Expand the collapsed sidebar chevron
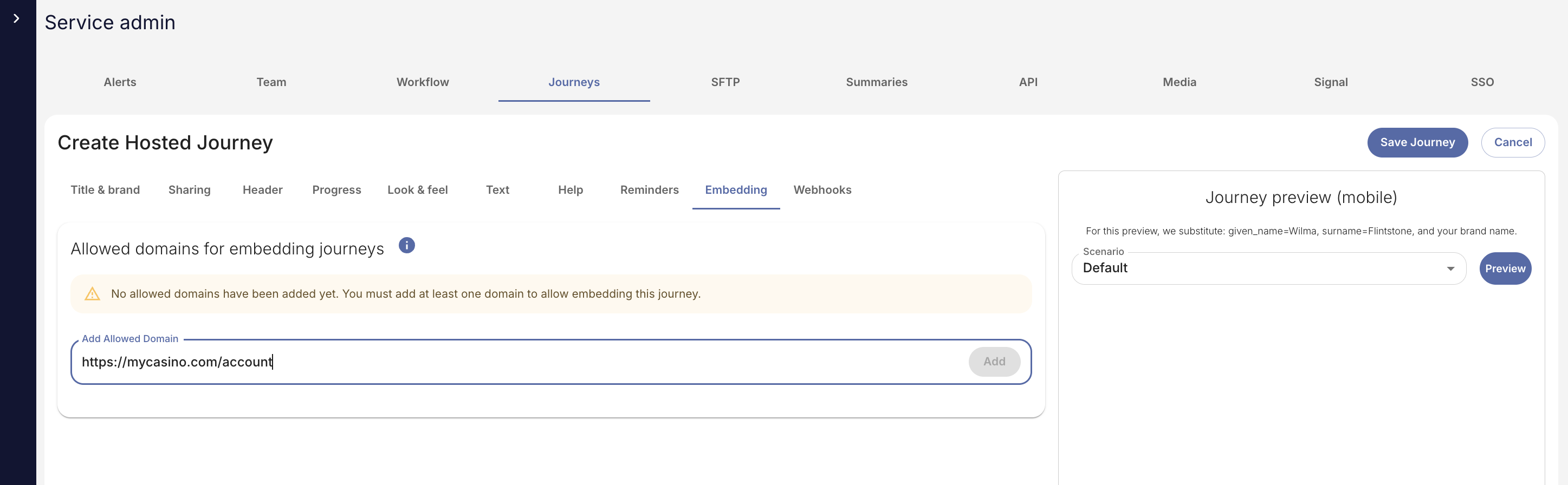This screenshot has height=485, width=1568. tap(16, 19)
